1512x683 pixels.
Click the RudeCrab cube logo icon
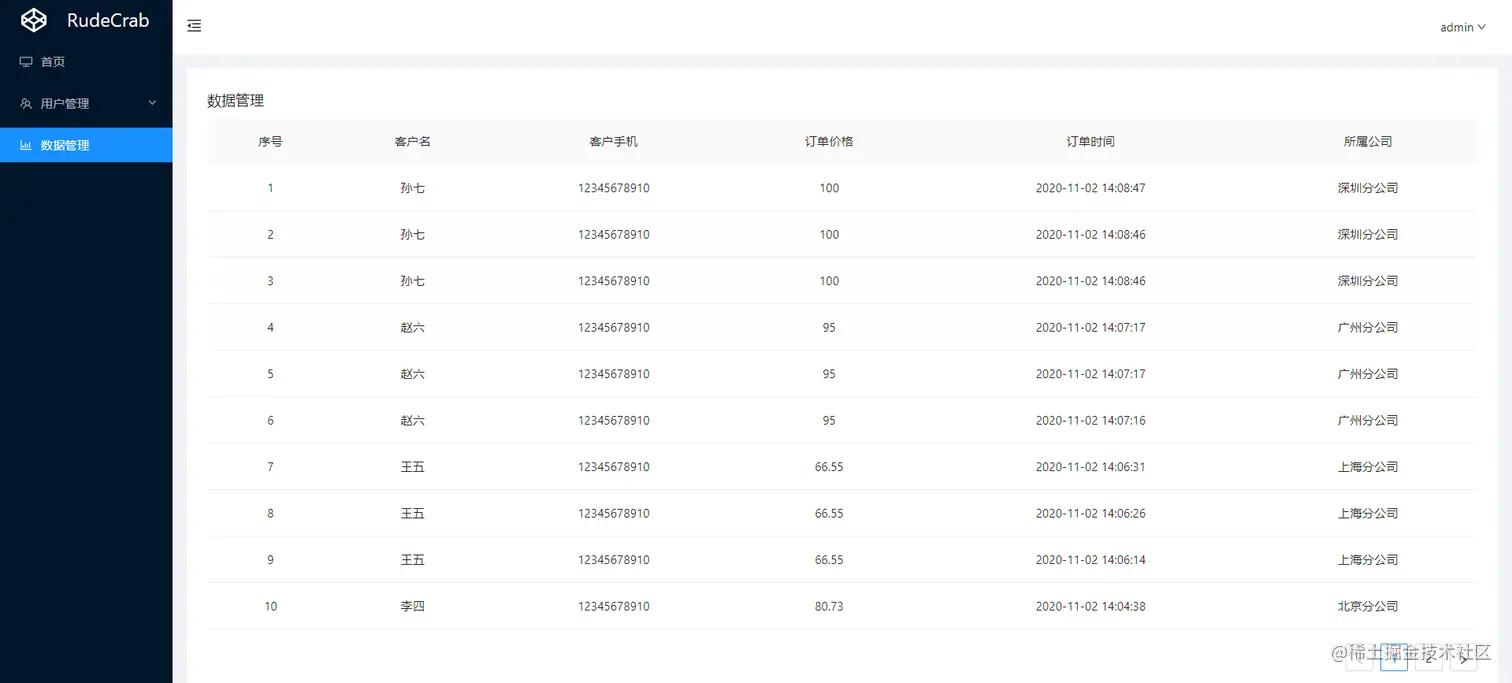pyautogui.click(x=33, y=19)
